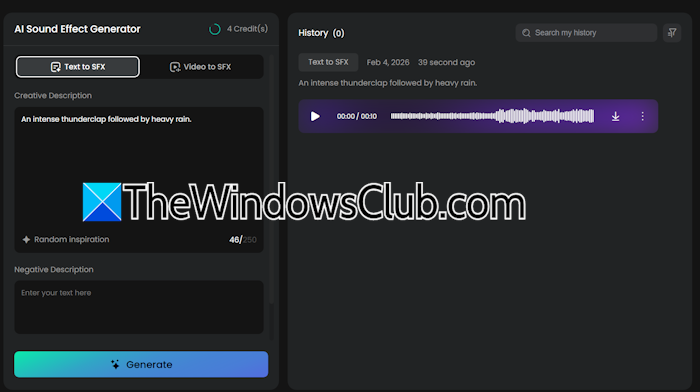This screenshot has height=392, width=700.
Task: Click the Text to SFX history tag
Action: [328, 62]
